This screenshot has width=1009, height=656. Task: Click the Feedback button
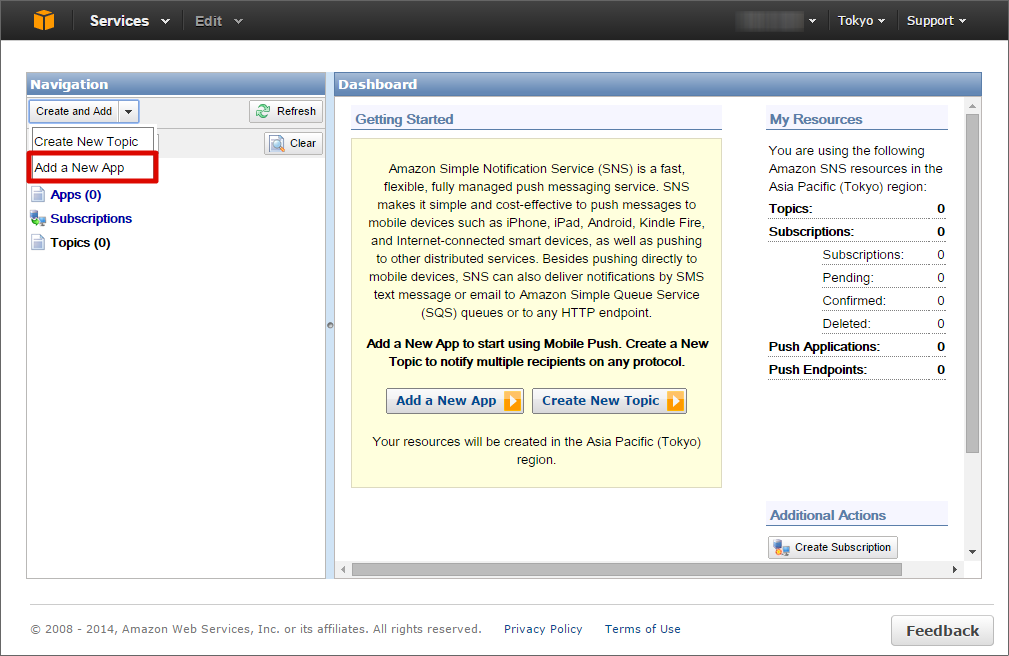(942, 631)
